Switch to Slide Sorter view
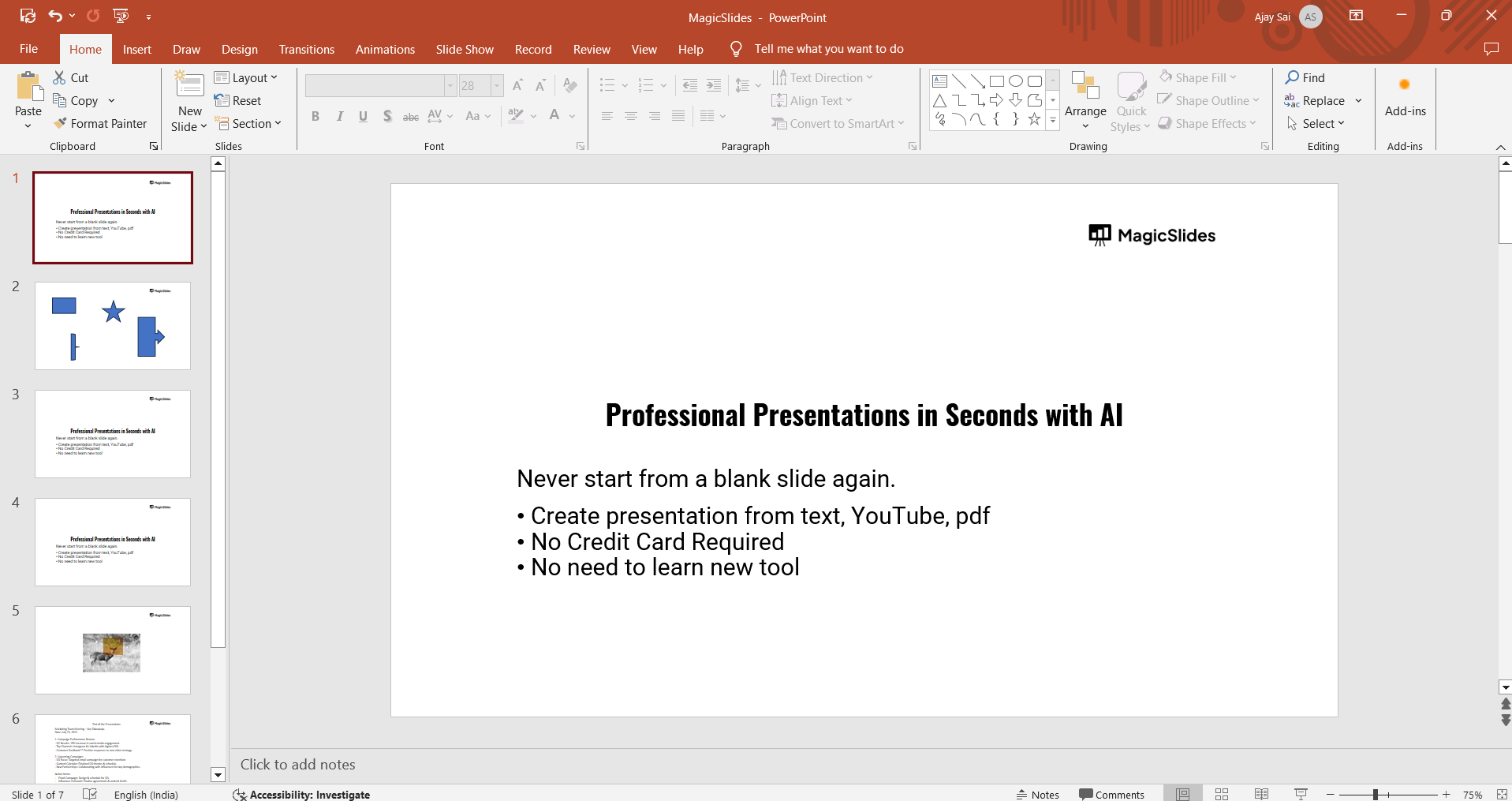This screenshot has height=801, width=1512. (1222, 794)
